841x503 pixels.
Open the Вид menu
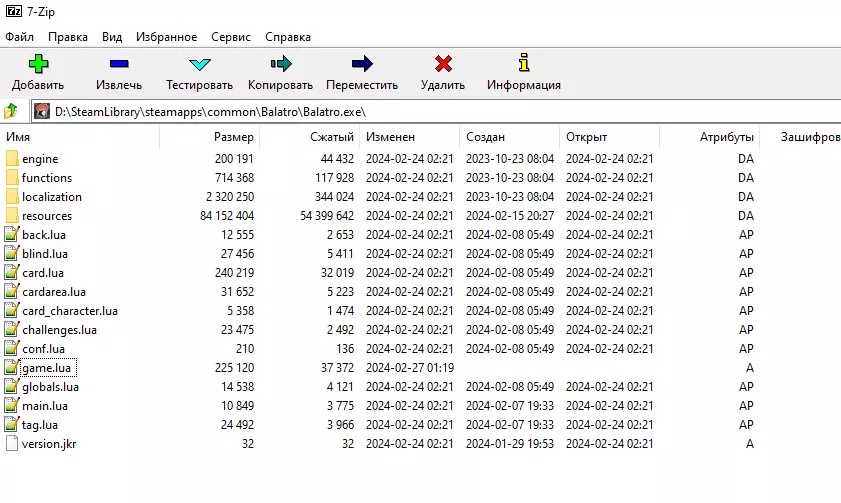pos(112,37)
